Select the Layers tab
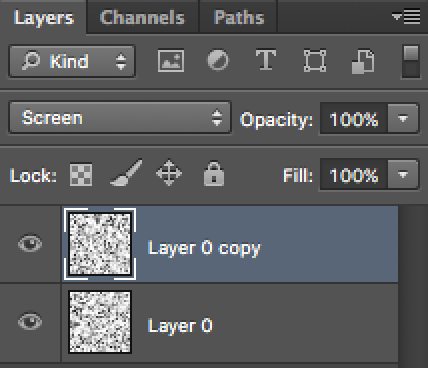 tap(44, 17)
